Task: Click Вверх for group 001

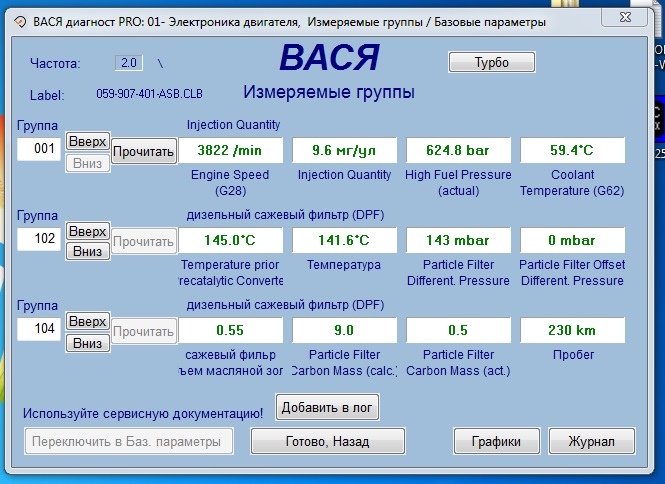Action: tap(88, 141)
